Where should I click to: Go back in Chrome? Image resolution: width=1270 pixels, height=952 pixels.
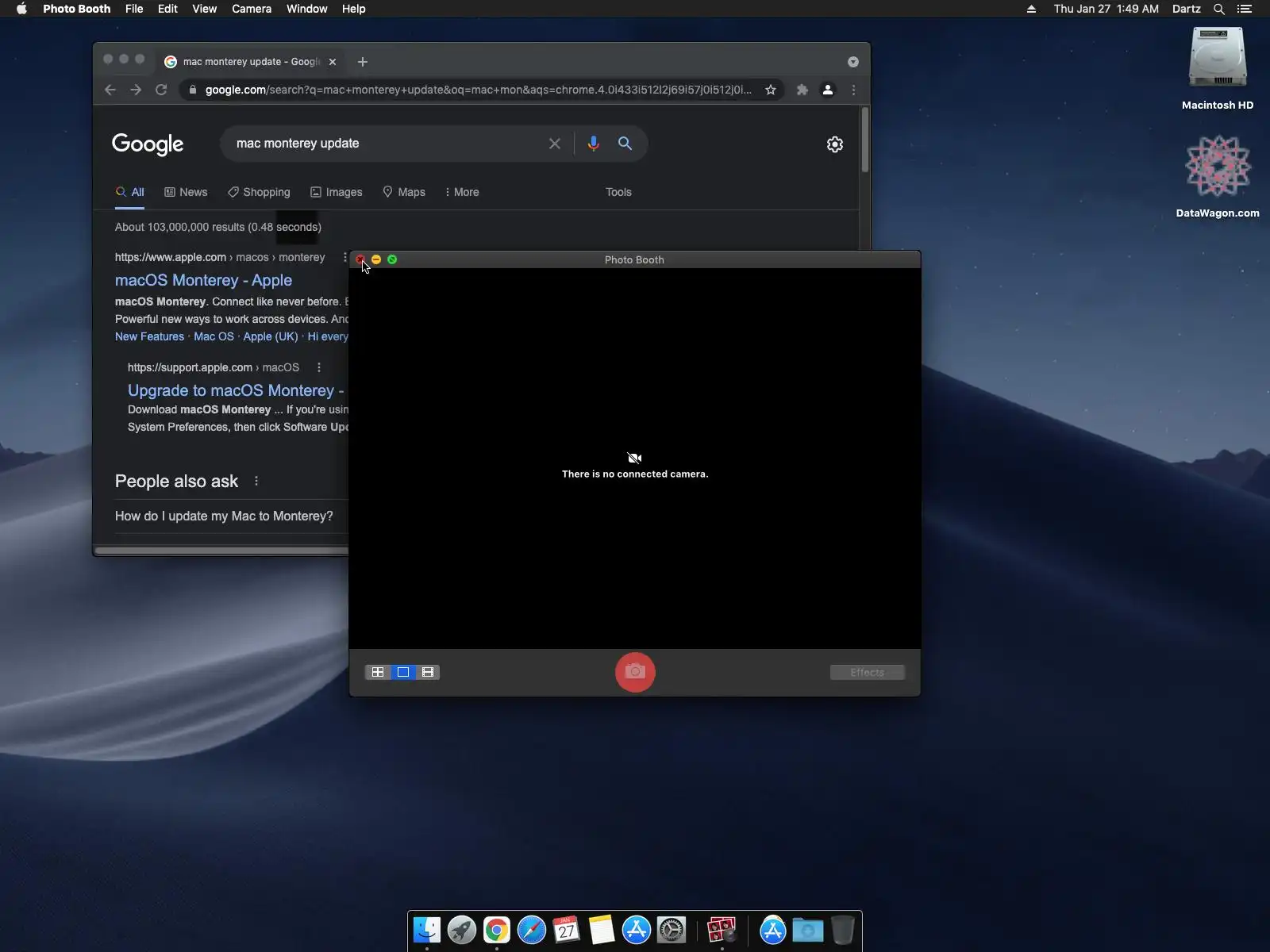point(110,90)
